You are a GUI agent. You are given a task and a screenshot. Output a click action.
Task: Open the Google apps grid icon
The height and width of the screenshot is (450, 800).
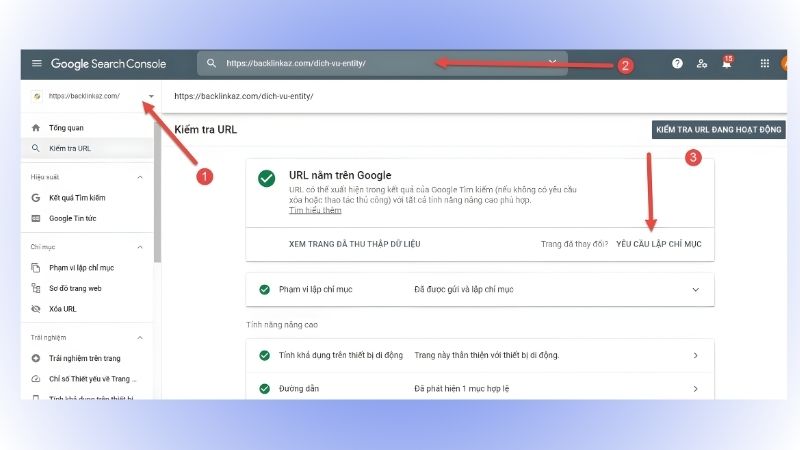(764, 63)
